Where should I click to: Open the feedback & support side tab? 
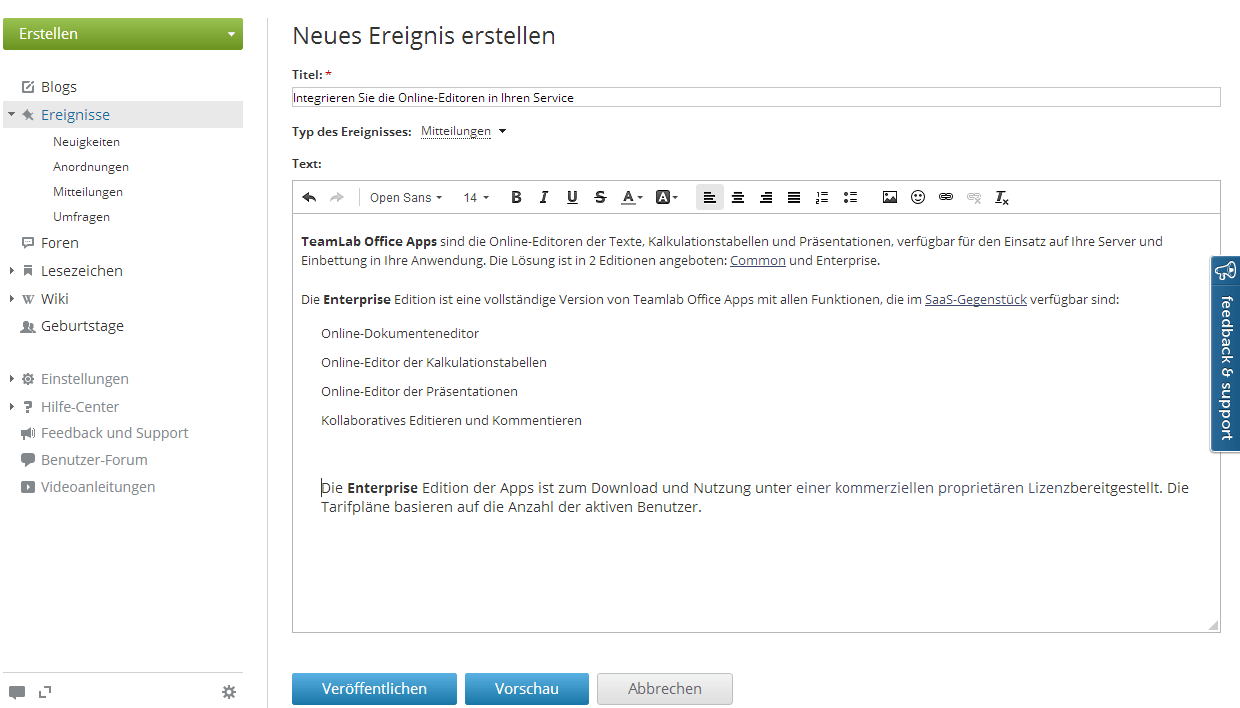(x=1225, y=354)
